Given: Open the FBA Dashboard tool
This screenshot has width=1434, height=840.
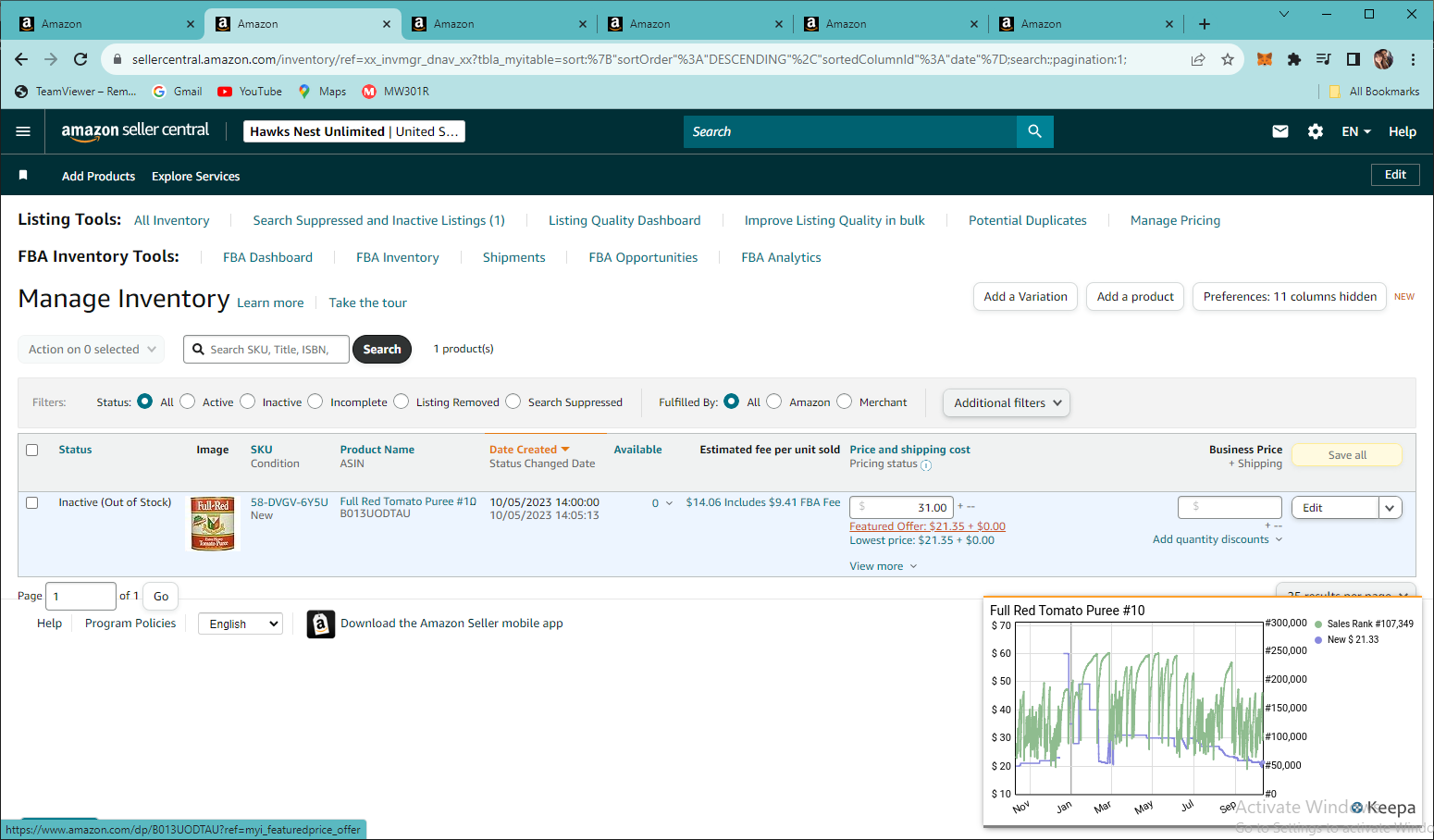Looking at the screenshot, I should point(267,257).
